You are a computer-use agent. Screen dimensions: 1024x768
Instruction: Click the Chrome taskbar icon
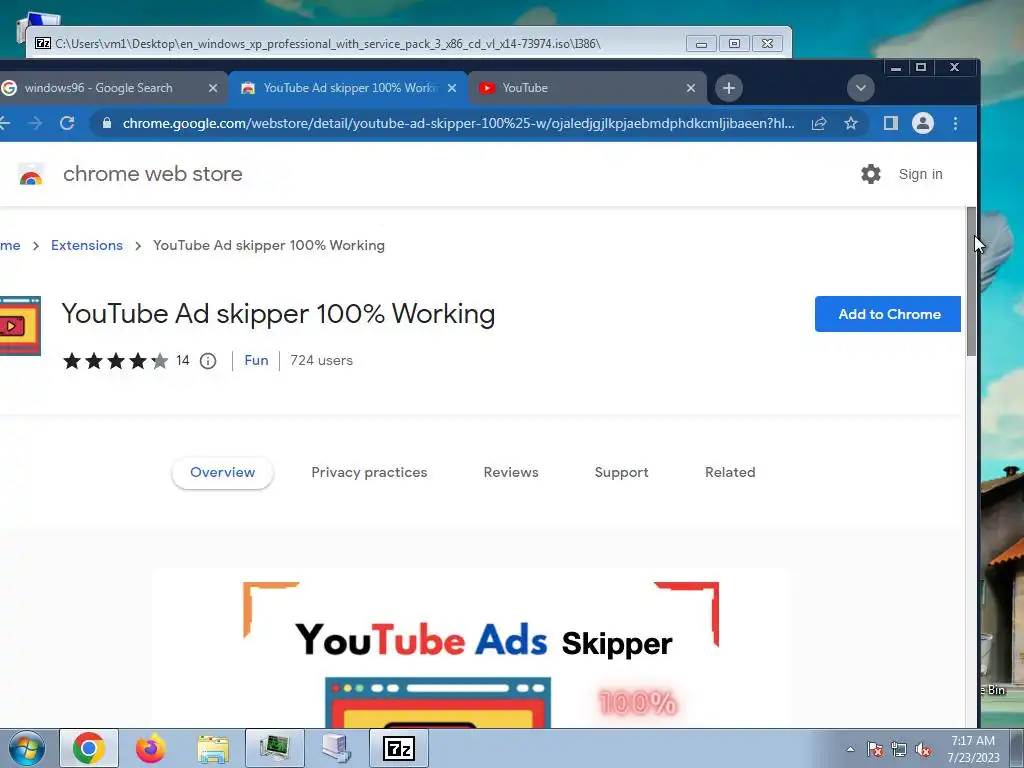tap(89, 748)
